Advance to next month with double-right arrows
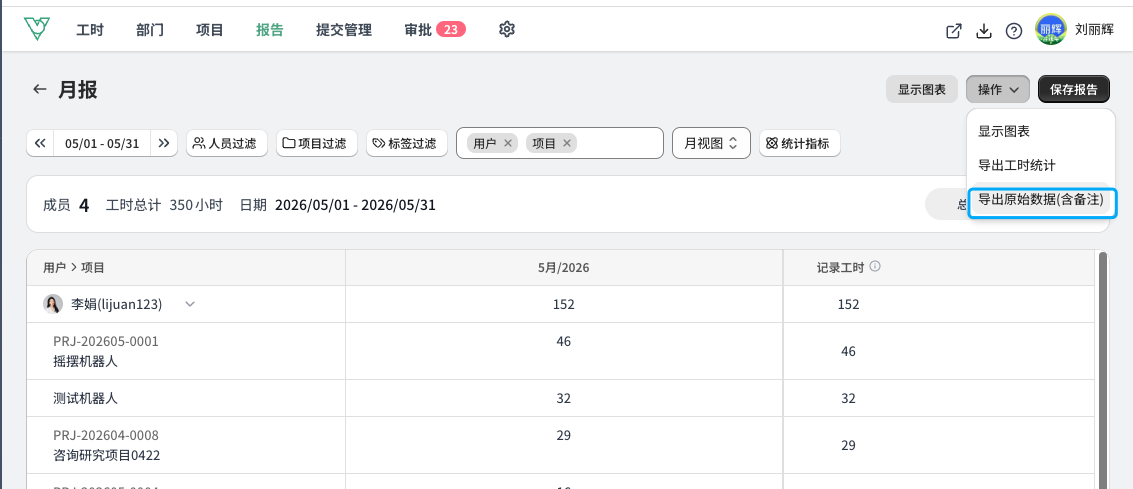1133x489 pixels. [164, 143]
